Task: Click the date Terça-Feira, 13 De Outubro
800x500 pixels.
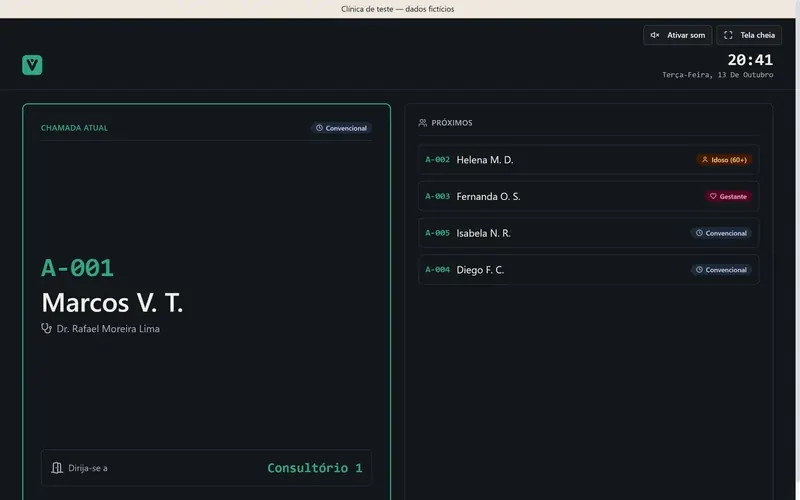Action: point(717,75)
